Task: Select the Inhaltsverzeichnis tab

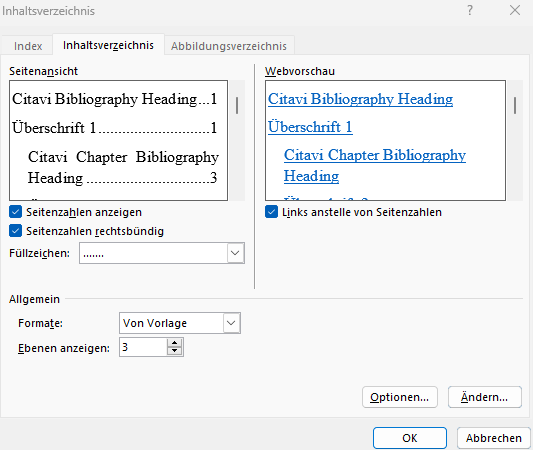Action: coord(108,45)
